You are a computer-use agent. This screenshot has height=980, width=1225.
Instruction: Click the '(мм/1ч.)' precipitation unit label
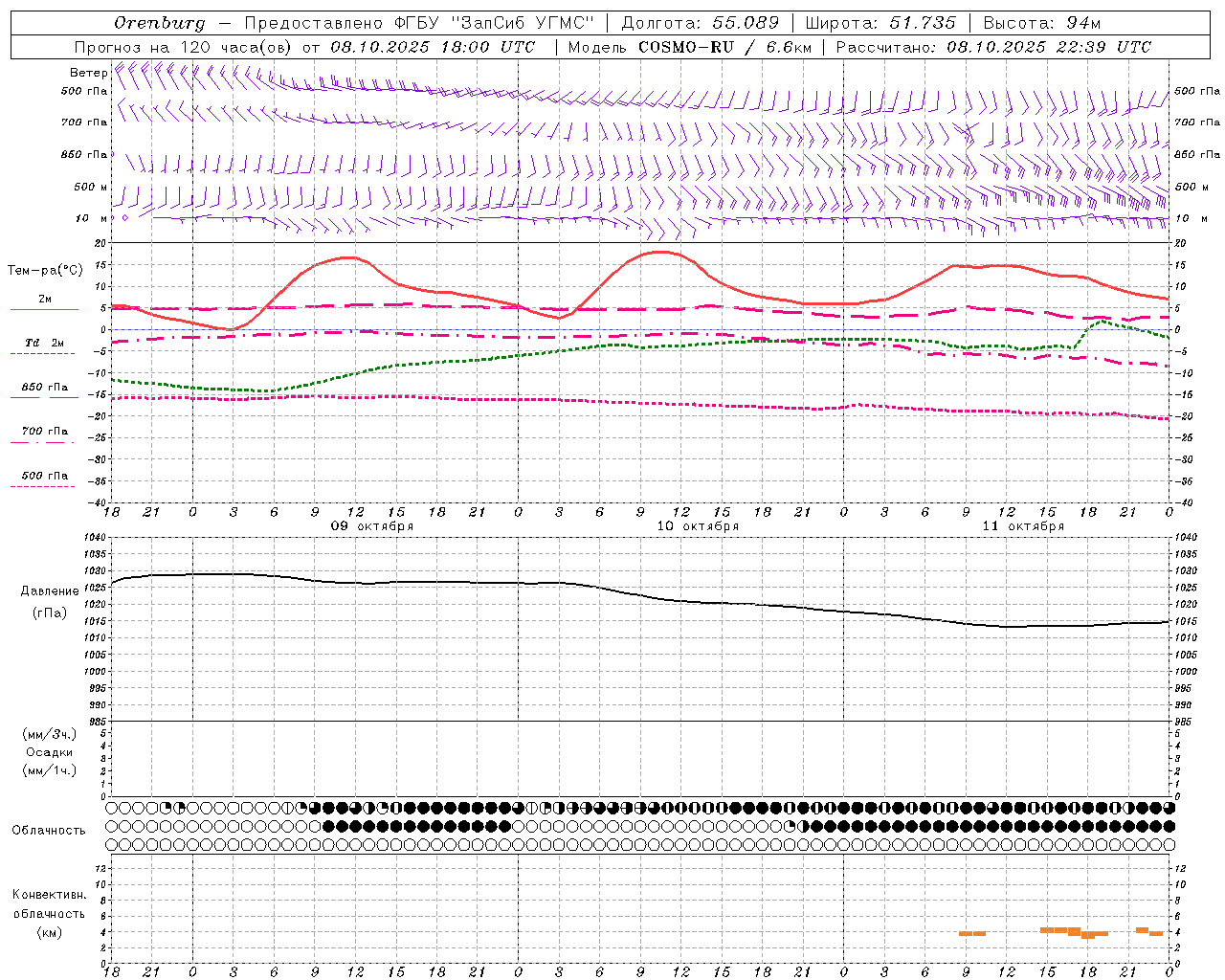click(50, 770)
